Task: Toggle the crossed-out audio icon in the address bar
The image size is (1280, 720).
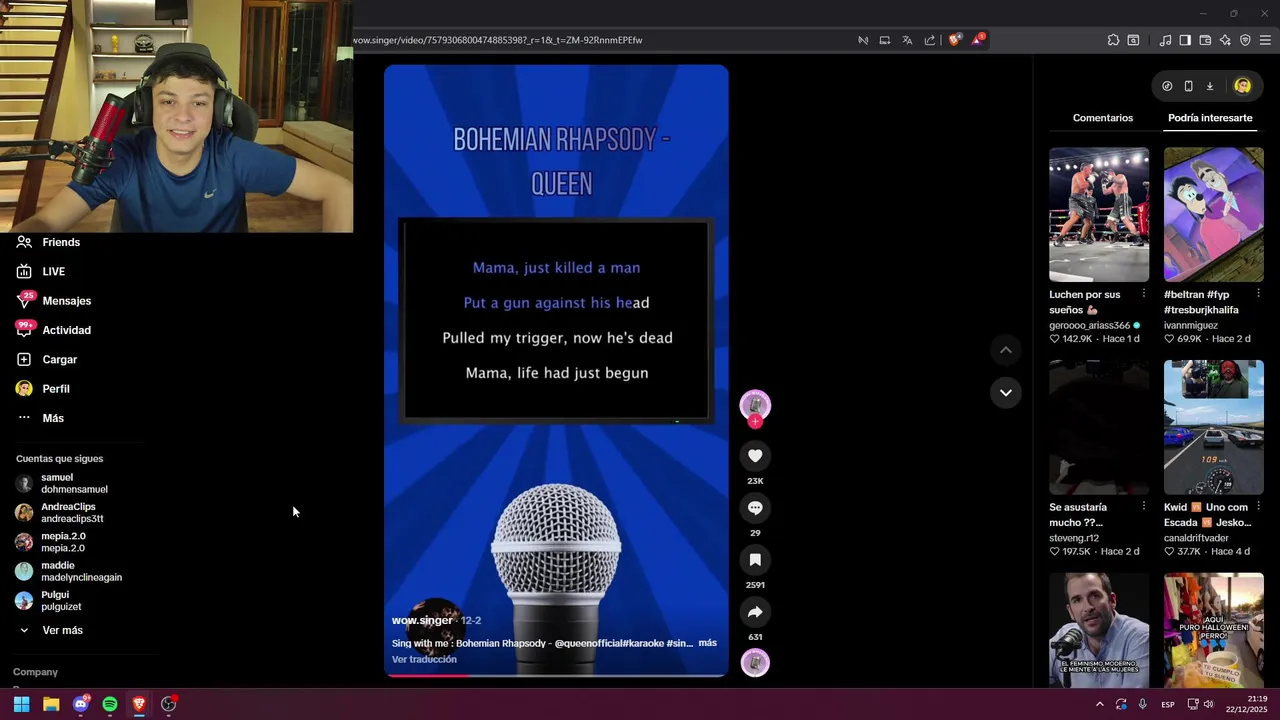Action: pos(863,40)
